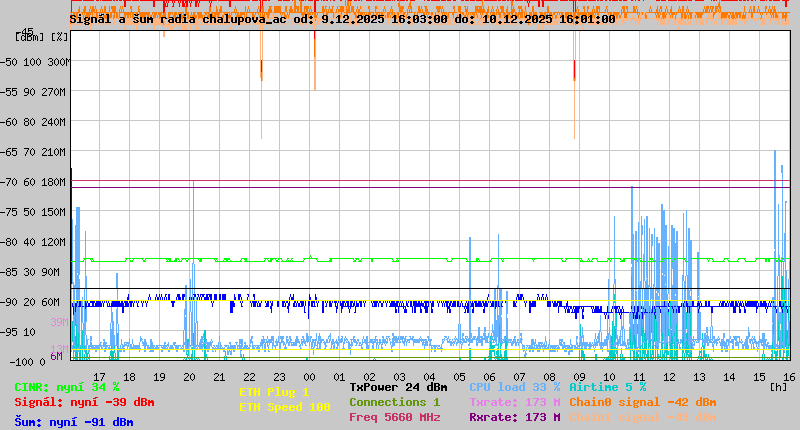The image size is (800, 430).
Task: Click the 'Txrate: 173 M' legend label
Action: (x=515, y=402)
